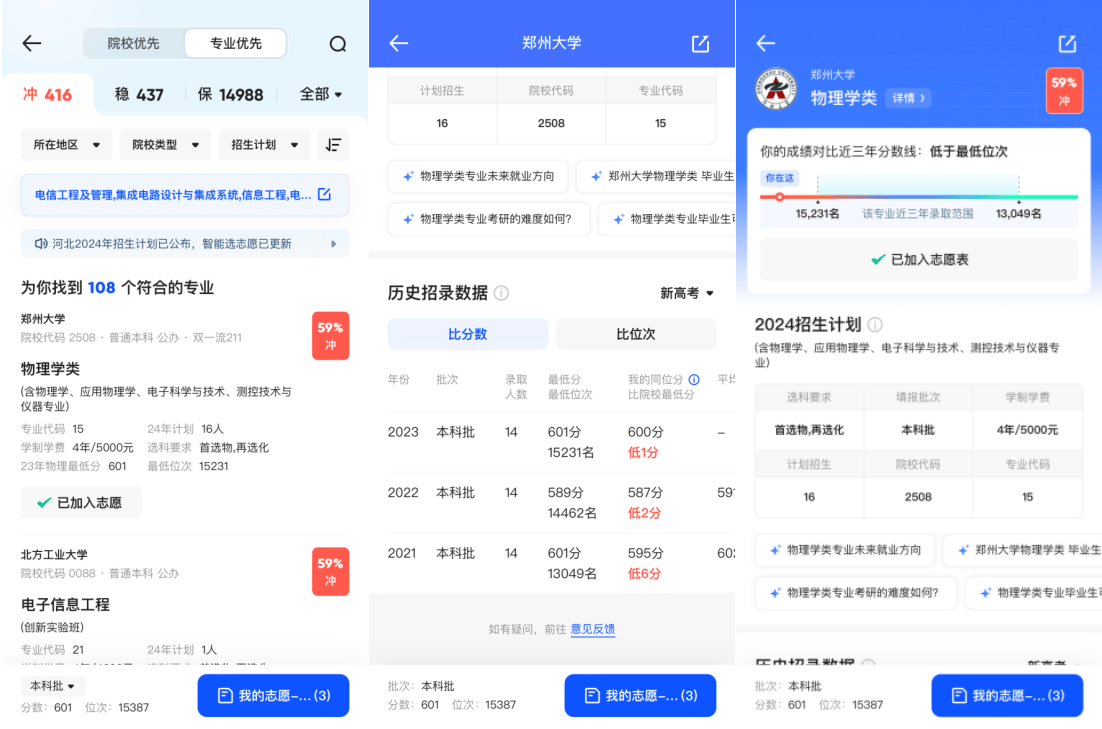Switch to 院校优先 mode

134,44
